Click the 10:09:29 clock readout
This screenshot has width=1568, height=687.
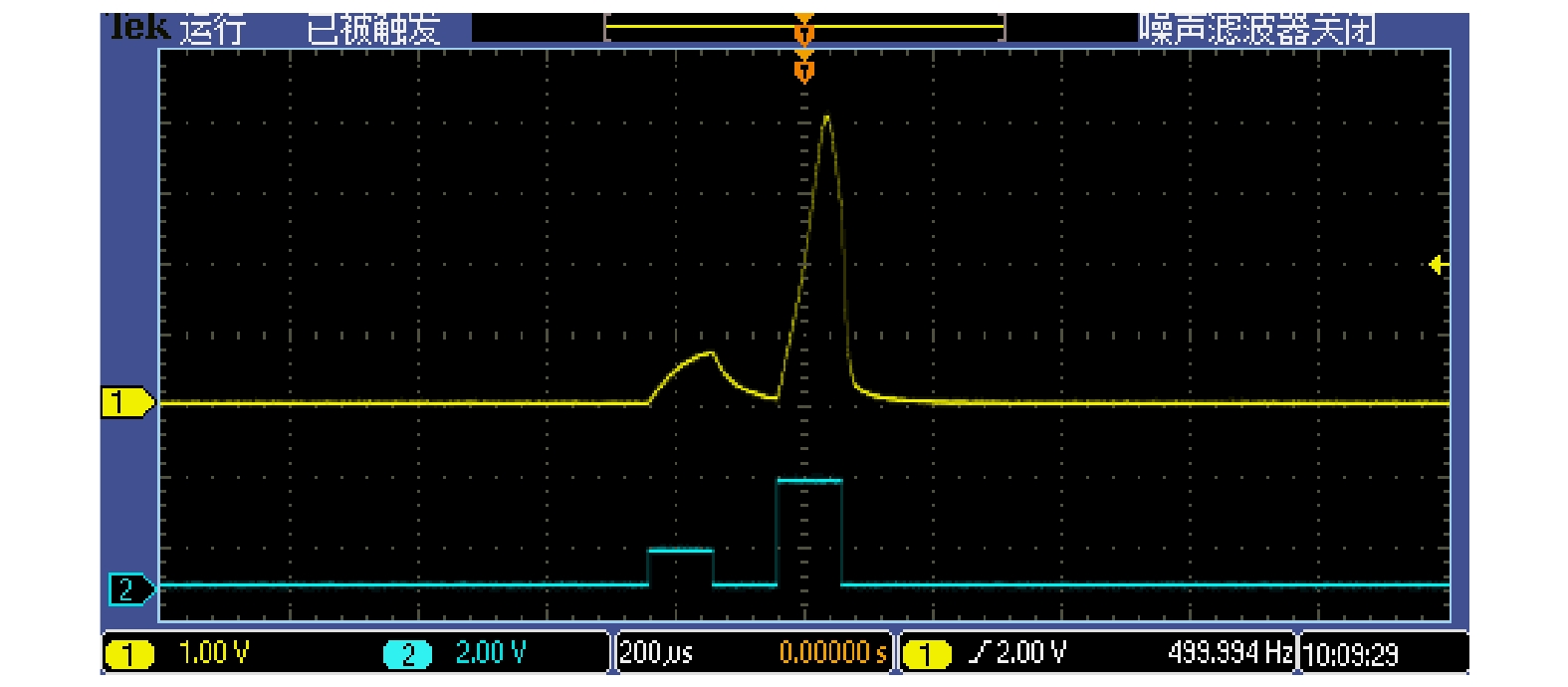1351,654
